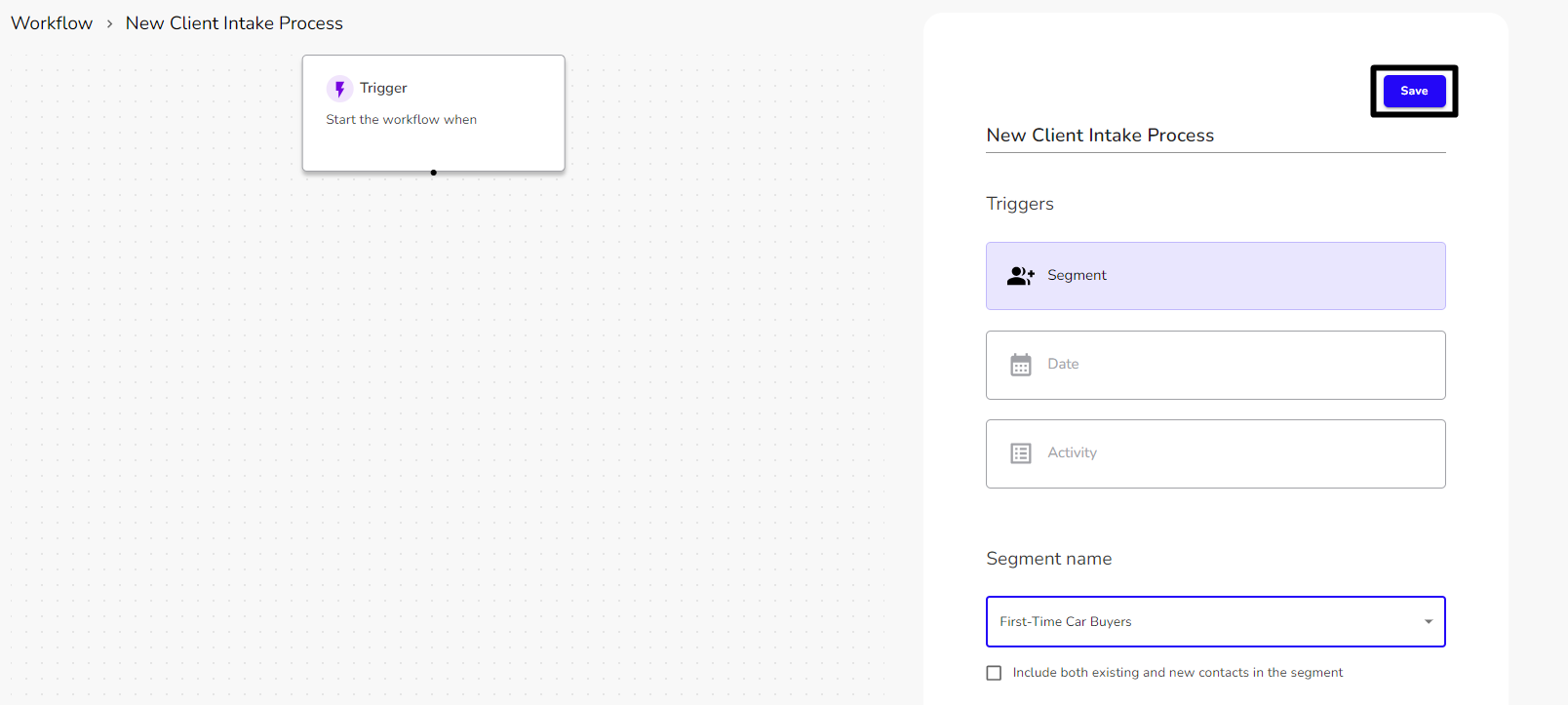Click the Date calendar icon

point(1020,365)
